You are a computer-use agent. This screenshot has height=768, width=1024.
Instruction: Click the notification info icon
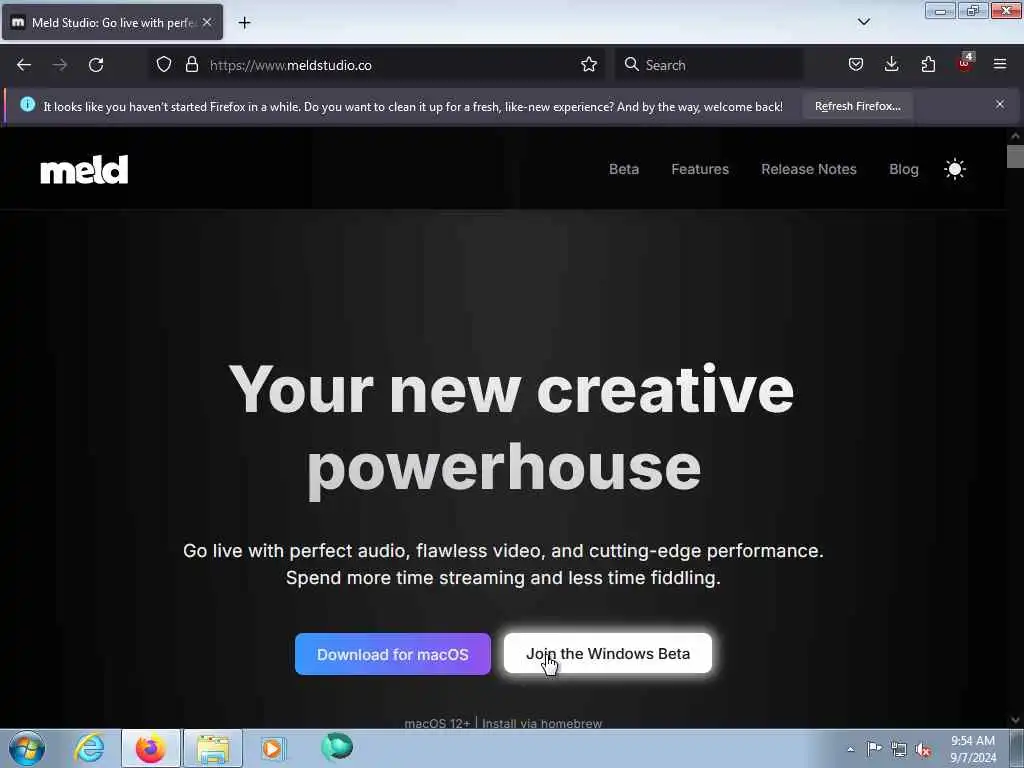click(x=27, y=104)
